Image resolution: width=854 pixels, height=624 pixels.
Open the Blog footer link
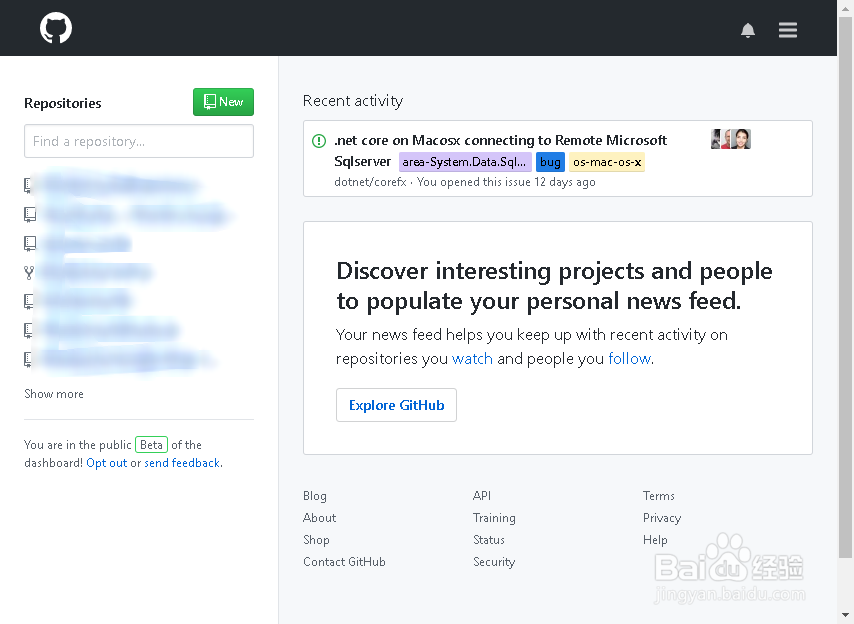(x=315, y=496)
